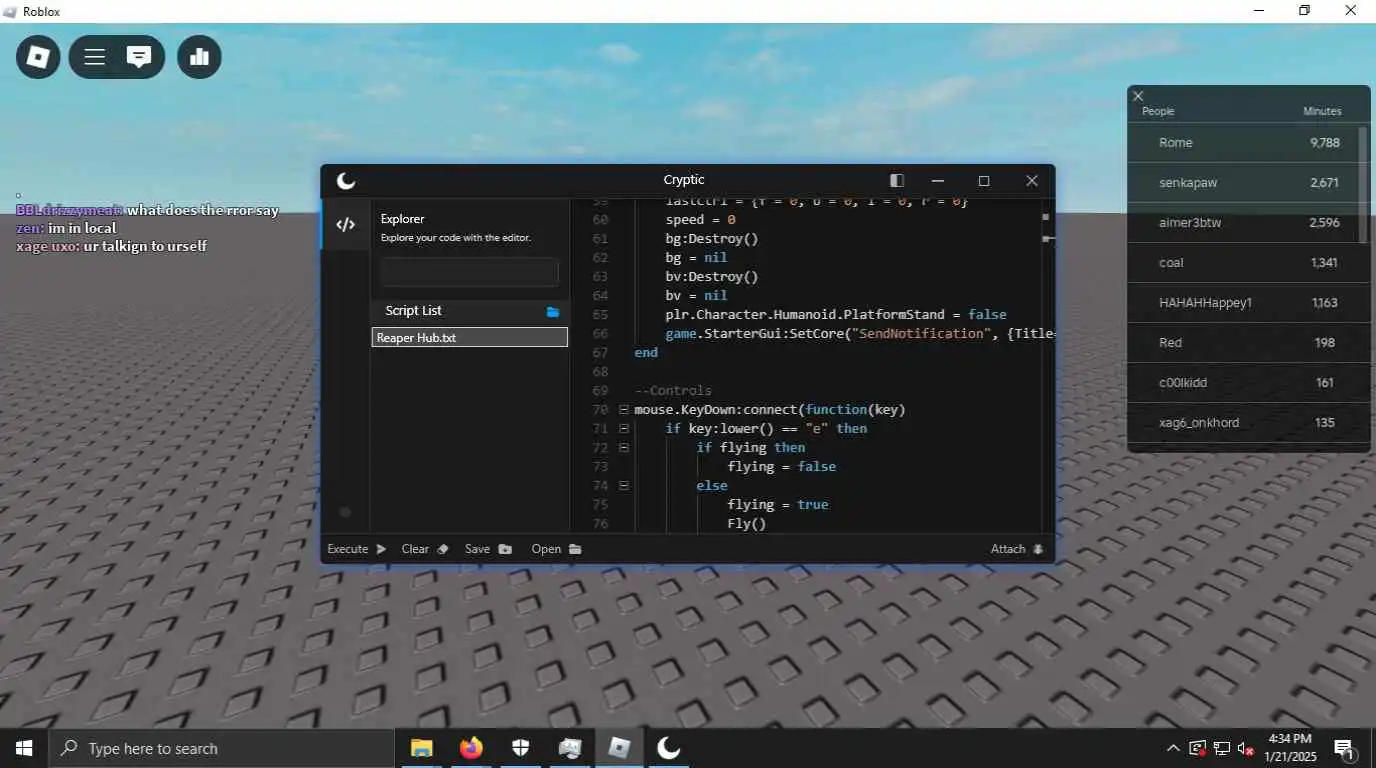Click the Explorer search input field
This screenshot has width=1376, height=768.
click(x=469, y=272)
